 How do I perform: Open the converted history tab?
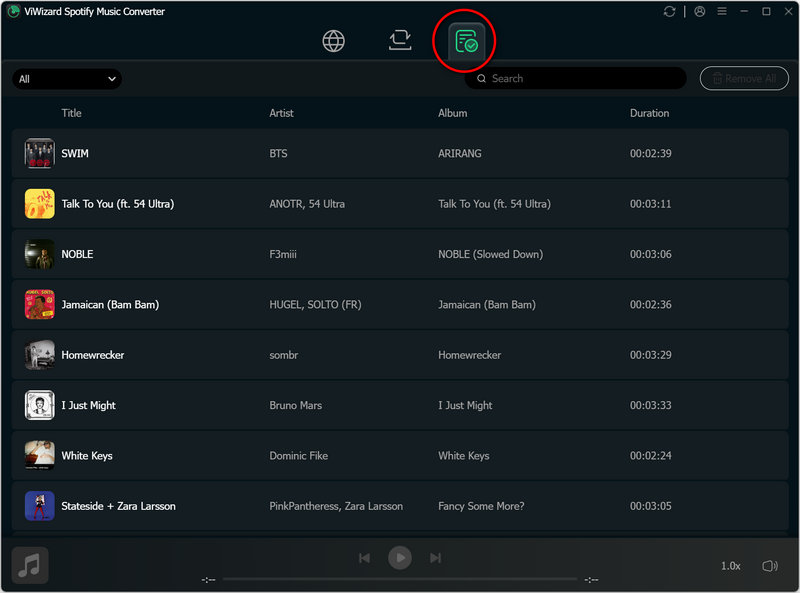pos(466,41)
